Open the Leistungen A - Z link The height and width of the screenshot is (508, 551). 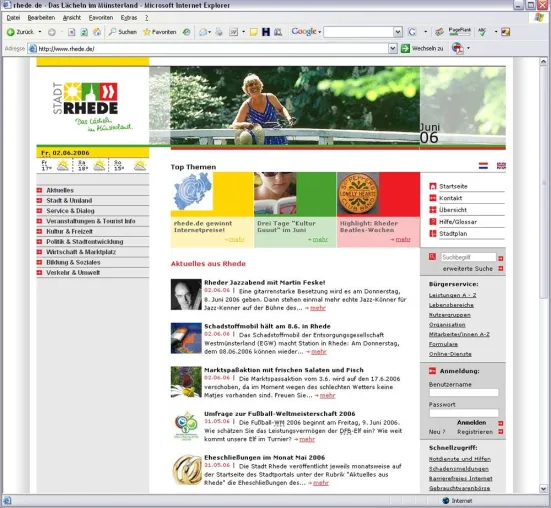pos(453,295)
